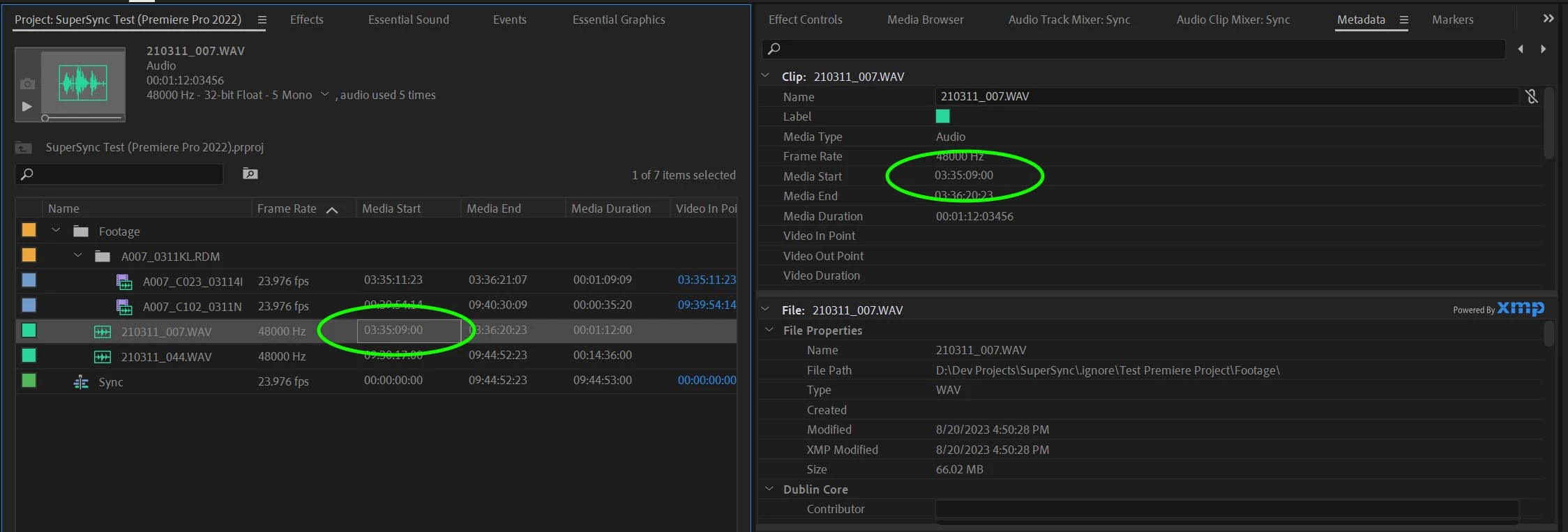Click the link toggle beside clip name
Image resolution: width=1568 pixels, height=532 pixels.
(1531, 96)
